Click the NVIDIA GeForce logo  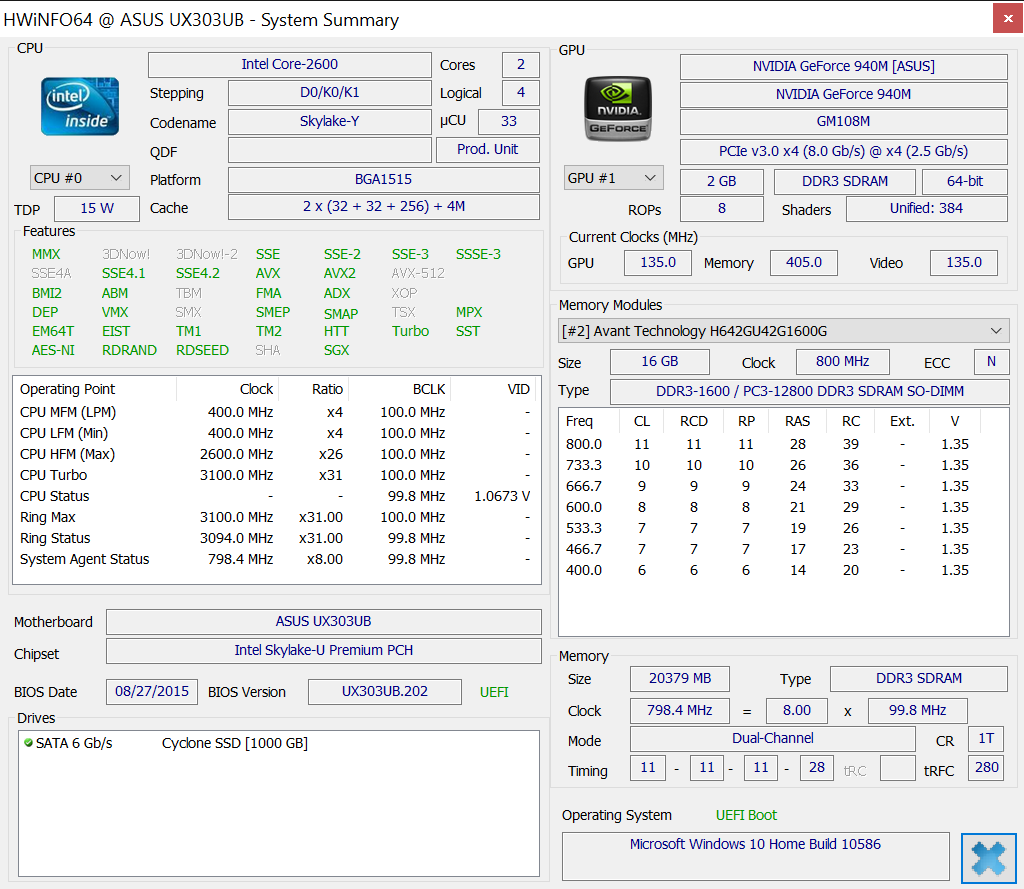[618, 108]
